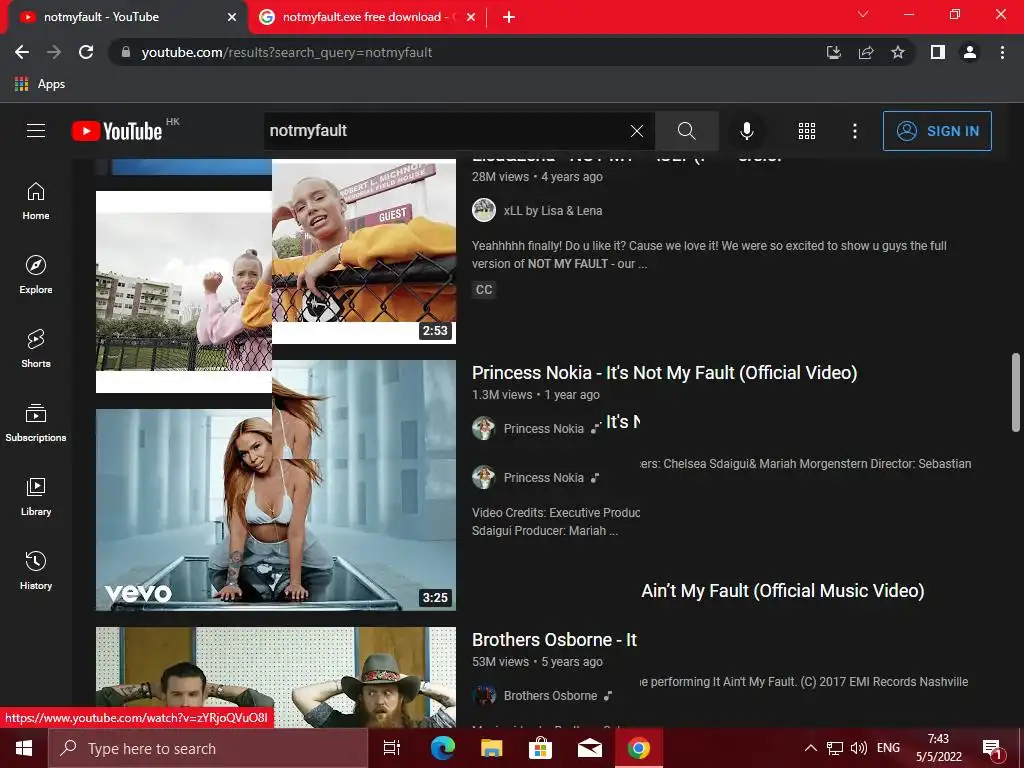Open network status in tray
1024x768 pixels.
tap(835, 748)
